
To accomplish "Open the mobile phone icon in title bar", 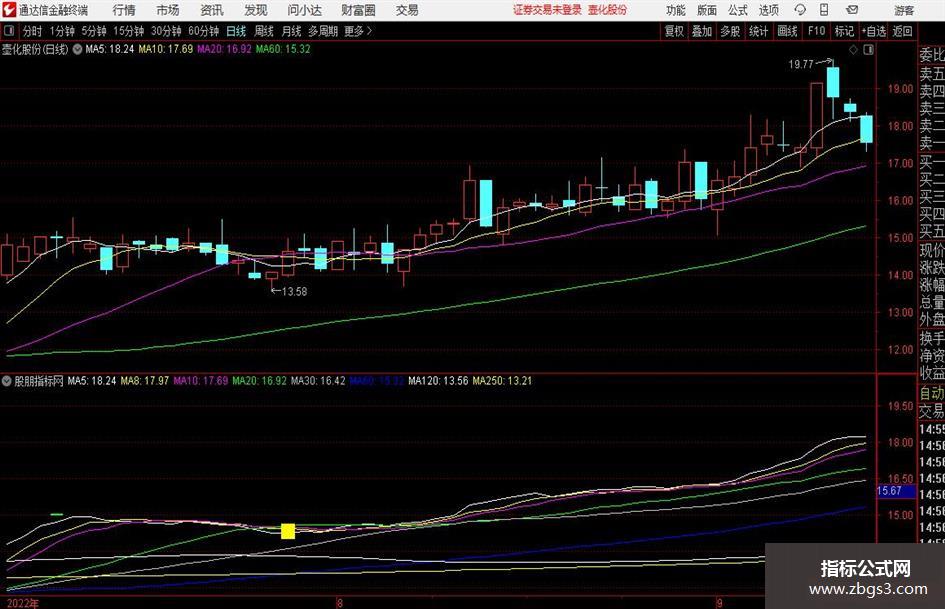I will pos(824,10).
